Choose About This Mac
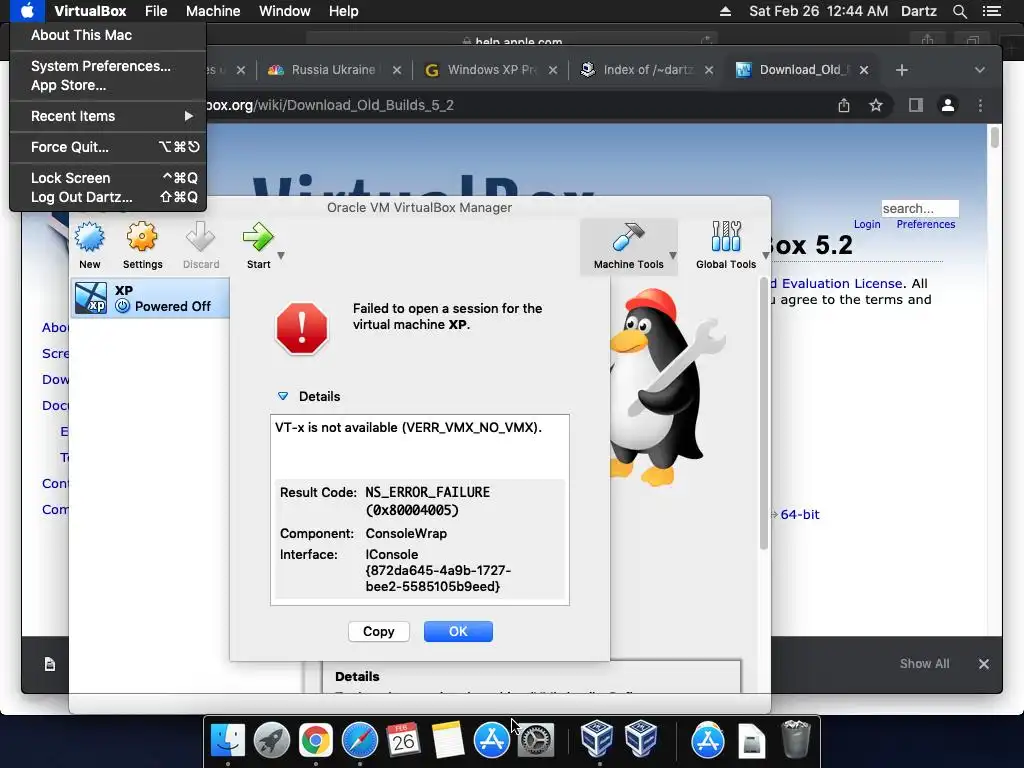Image resolution: width=1024 pixels, height=768 pixels. [x=108, y=35]
